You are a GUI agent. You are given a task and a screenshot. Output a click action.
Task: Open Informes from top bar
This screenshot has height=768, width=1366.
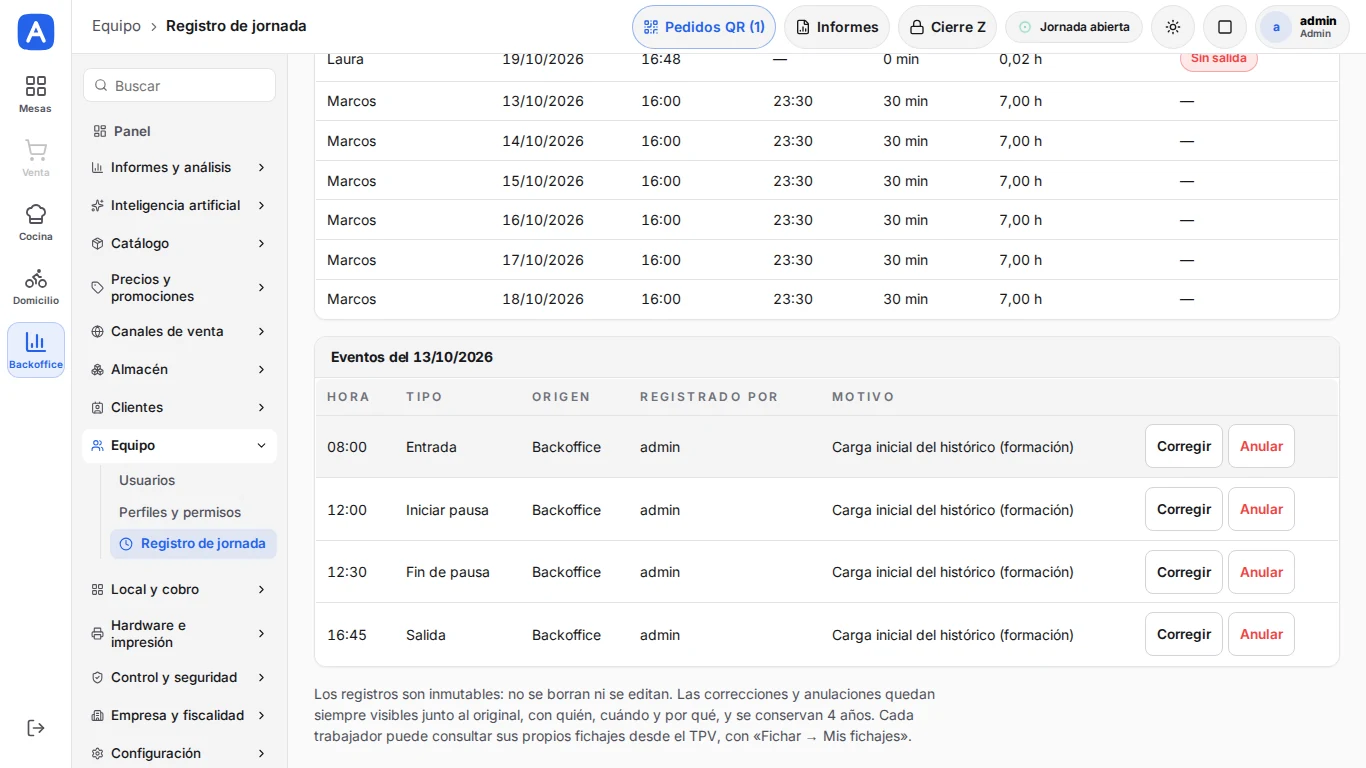pyautogui.click(x=837, y=27)
